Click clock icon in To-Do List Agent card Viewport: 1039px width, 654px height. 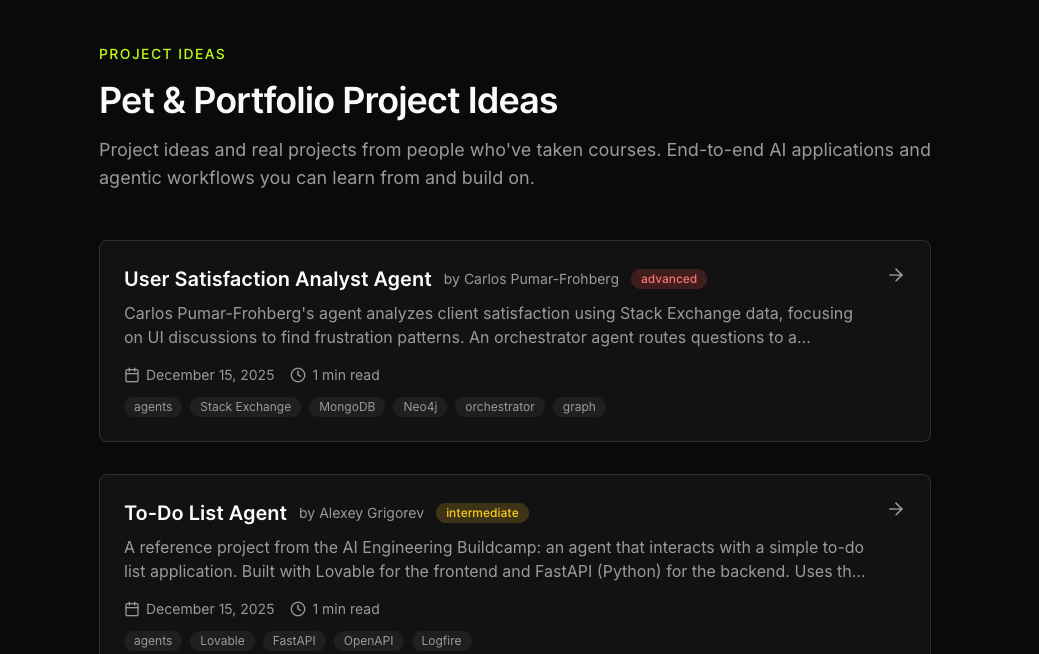298,609
